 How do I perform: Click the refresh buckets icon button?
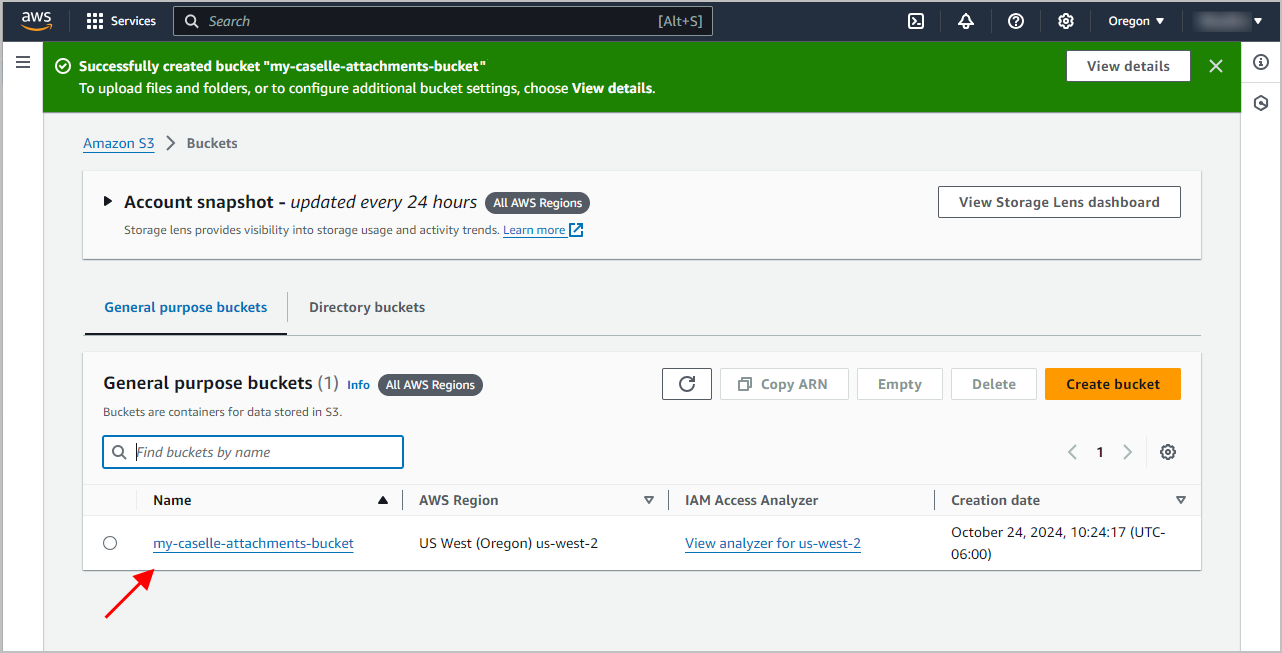tap(687, 384)
